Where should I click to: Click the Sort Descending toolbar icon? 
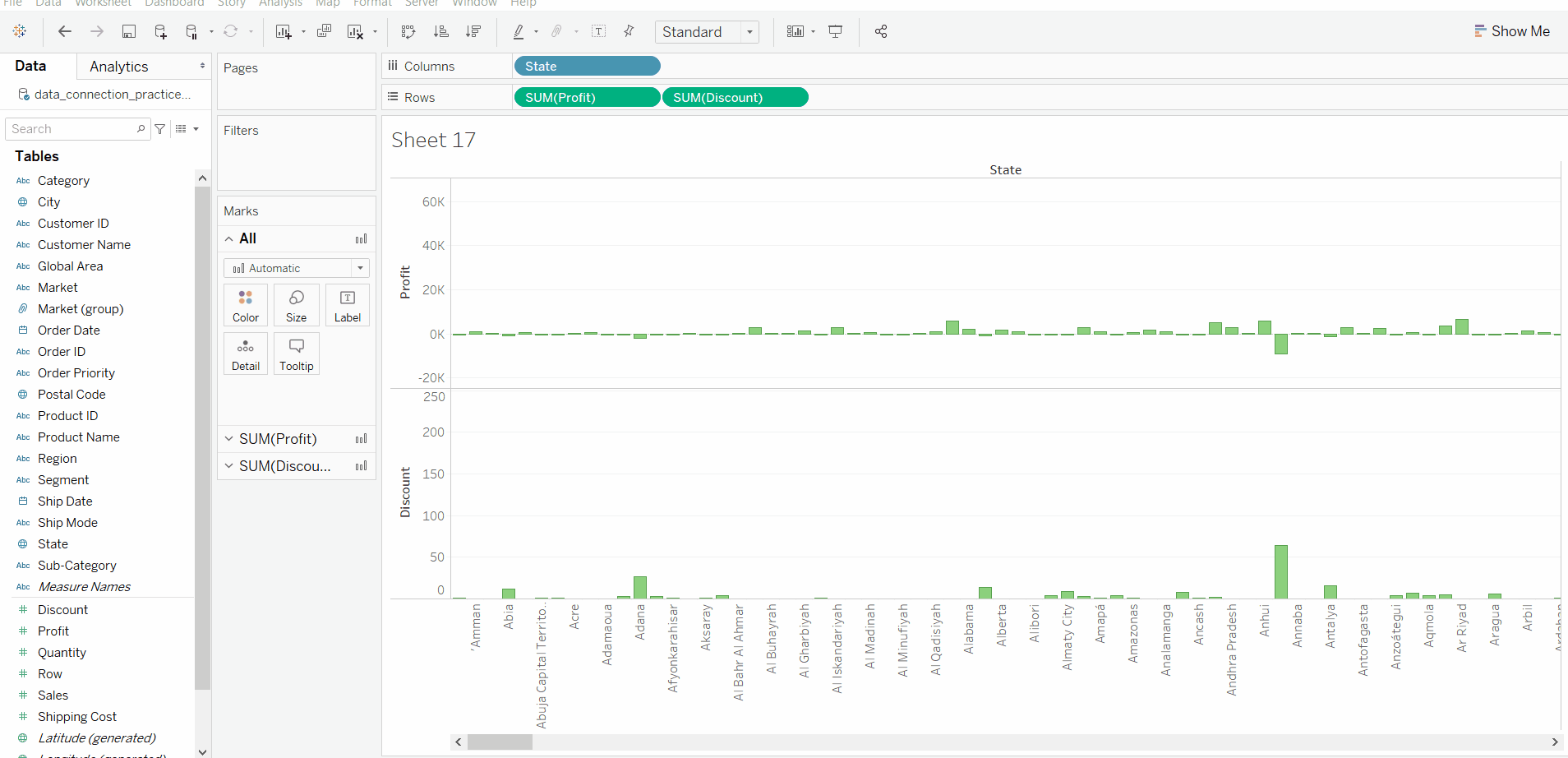[474, 31]
